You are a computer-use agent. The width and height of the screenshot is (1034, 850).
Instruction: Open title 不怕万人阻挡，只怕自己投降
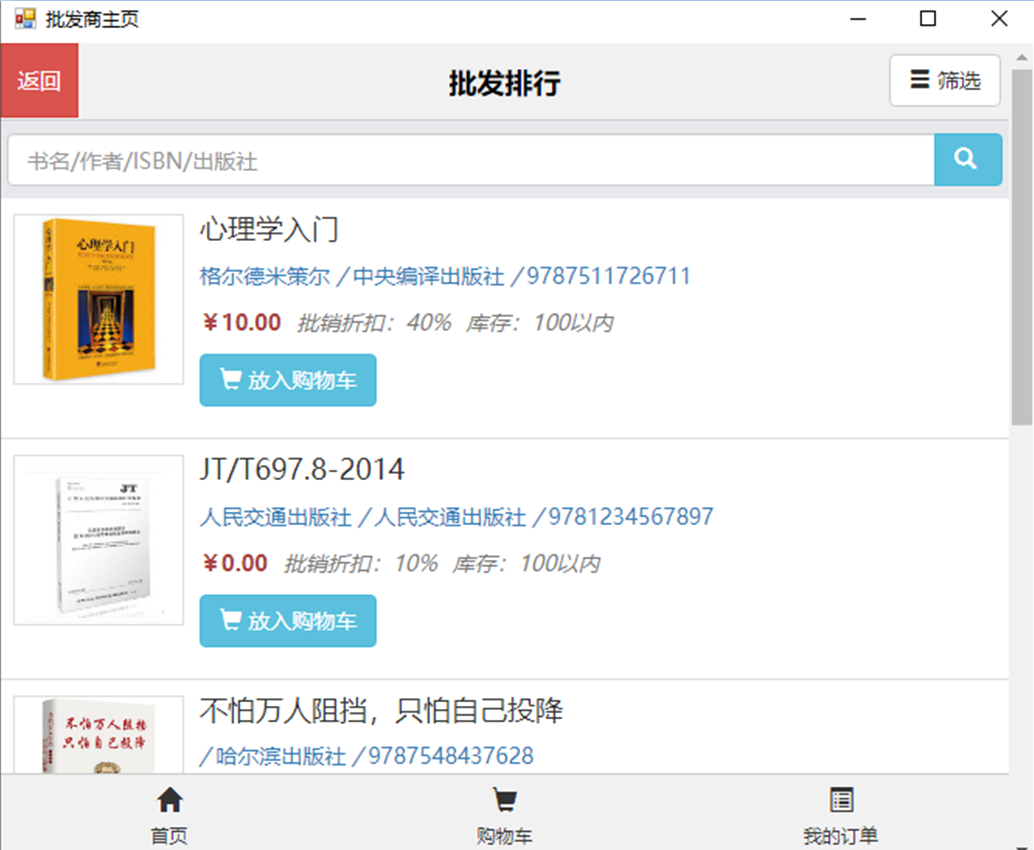click(x=381, y=710)
